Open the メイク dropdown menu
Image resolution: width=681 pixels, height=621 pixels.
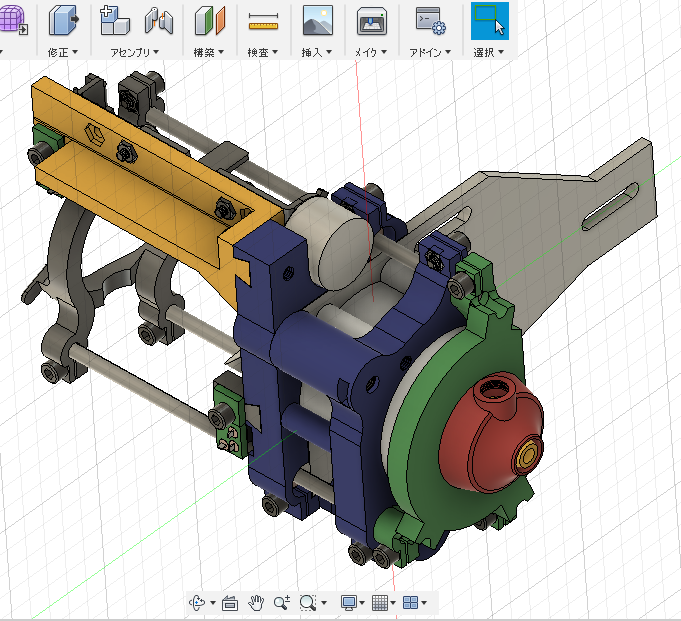point(370,53)
